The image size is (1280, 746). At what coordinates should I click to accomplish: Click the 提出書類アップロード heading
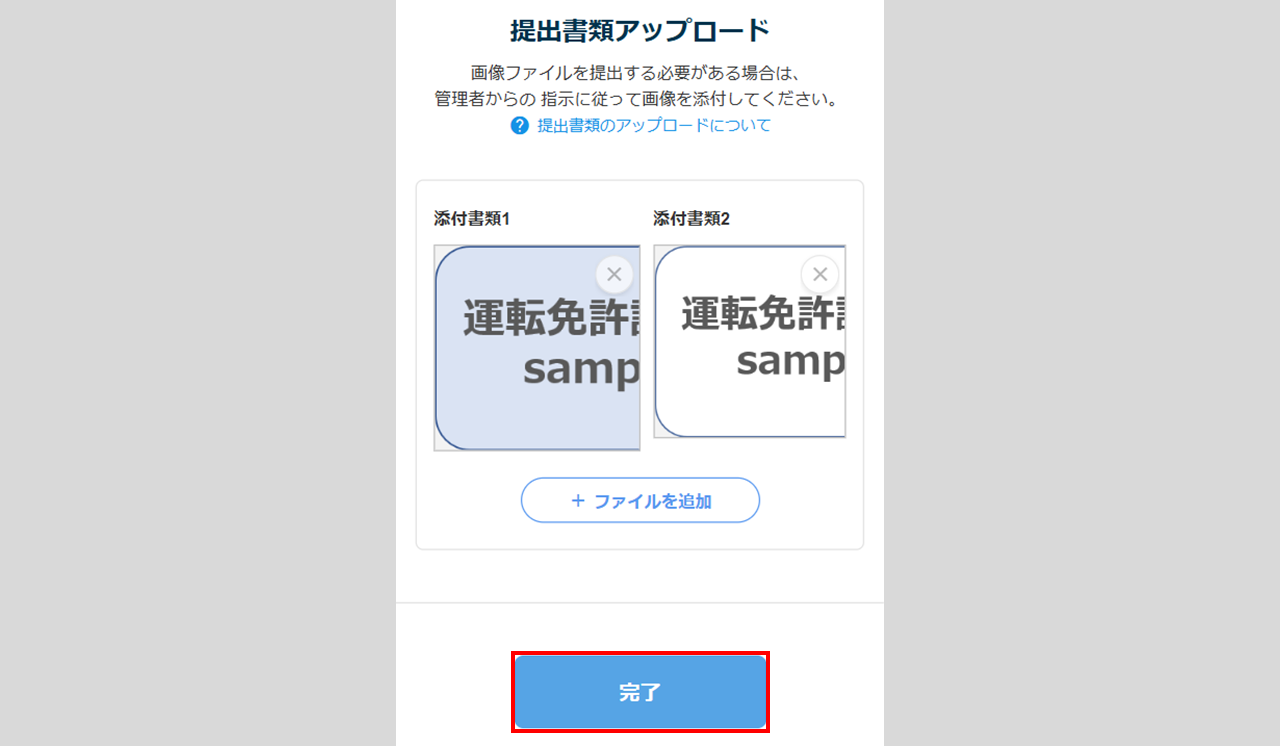[640, 31]
